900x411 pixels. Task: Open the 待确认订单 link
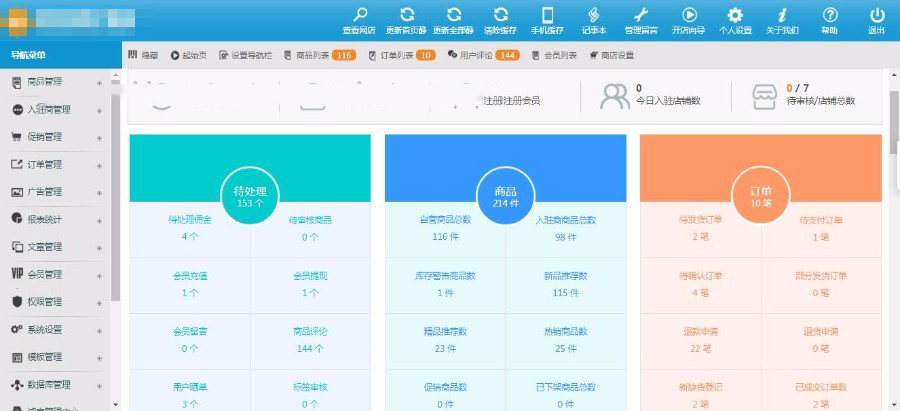(700, 276)
